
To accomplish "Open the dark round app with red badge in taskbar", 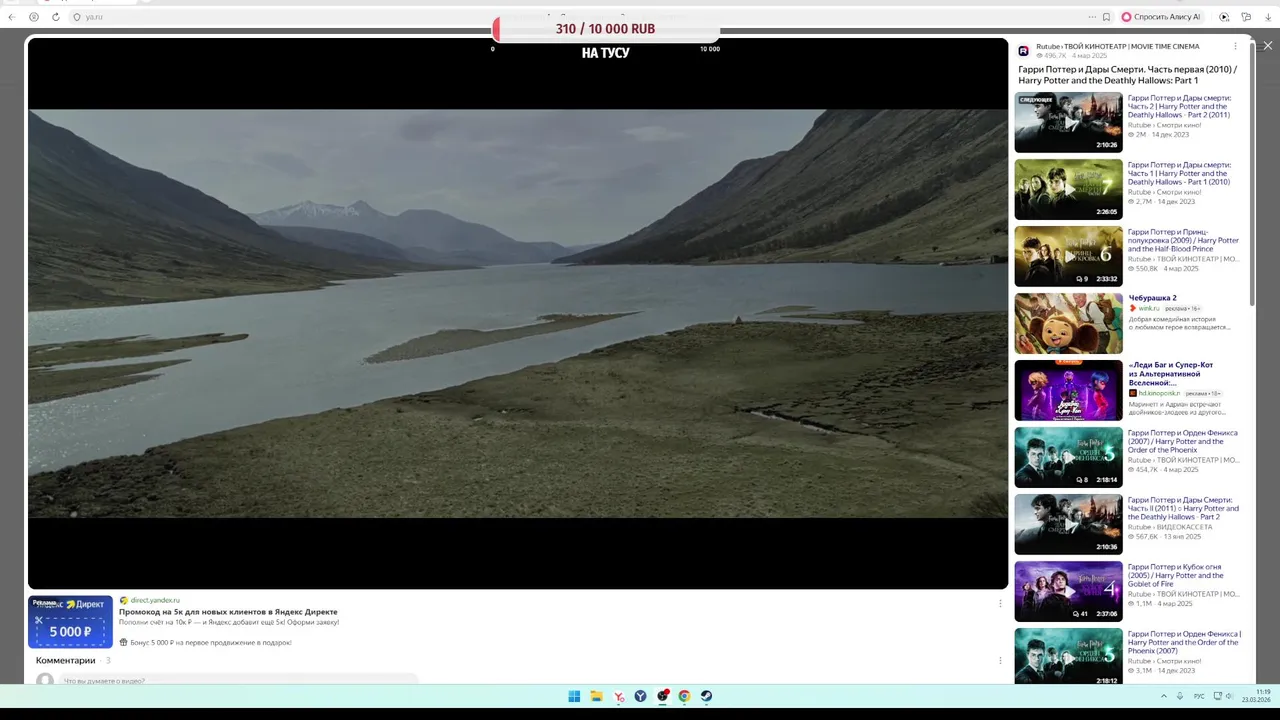I will [x=663, y=696].
